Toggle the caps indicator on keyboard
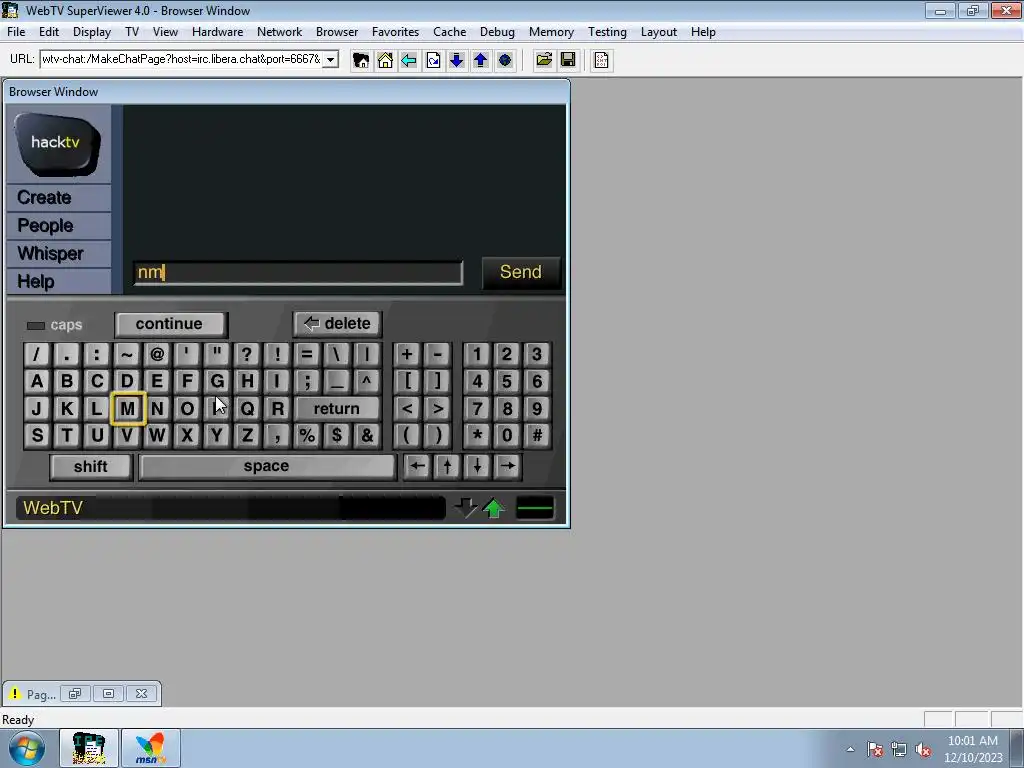 tap(54, 325)
